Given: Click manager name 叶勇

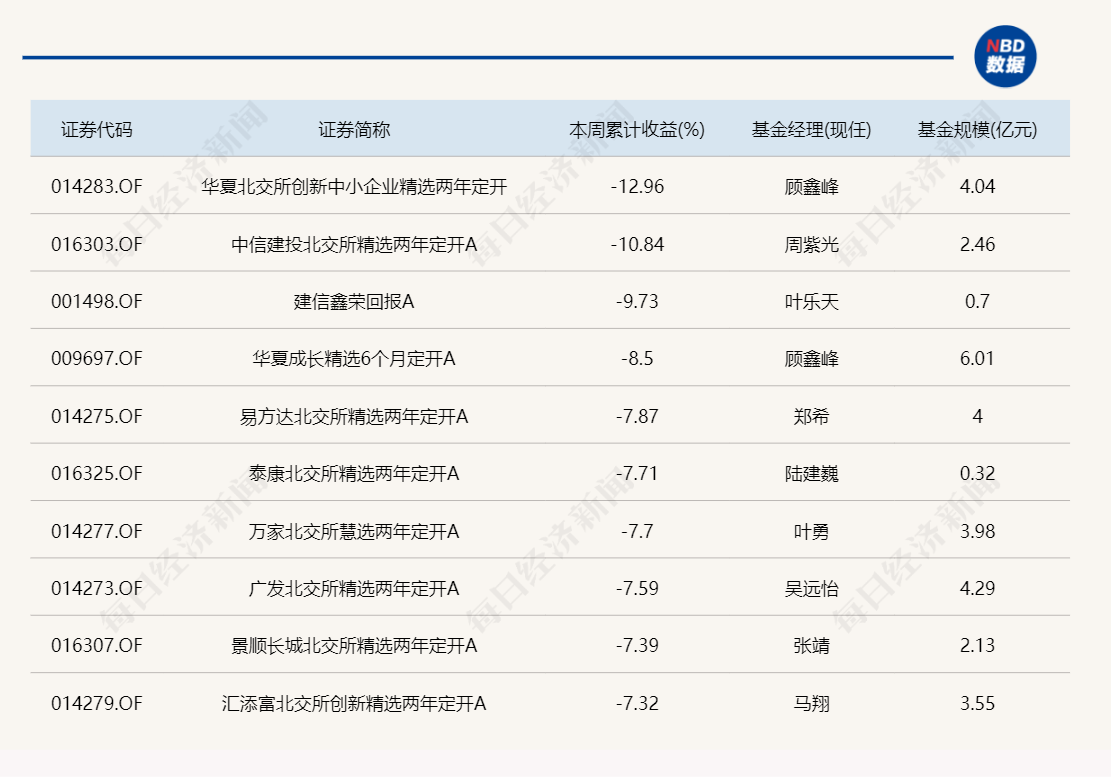Looking at the screenshot, I should click(811, 531).
